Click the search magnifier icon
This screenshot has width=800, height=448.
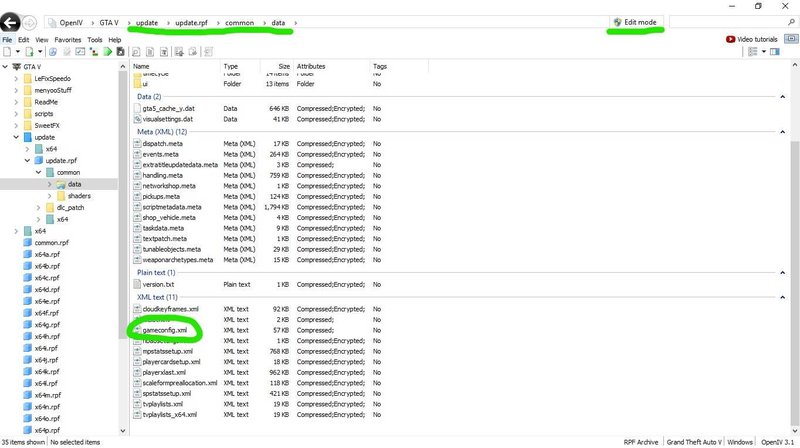tap(791, 22)
